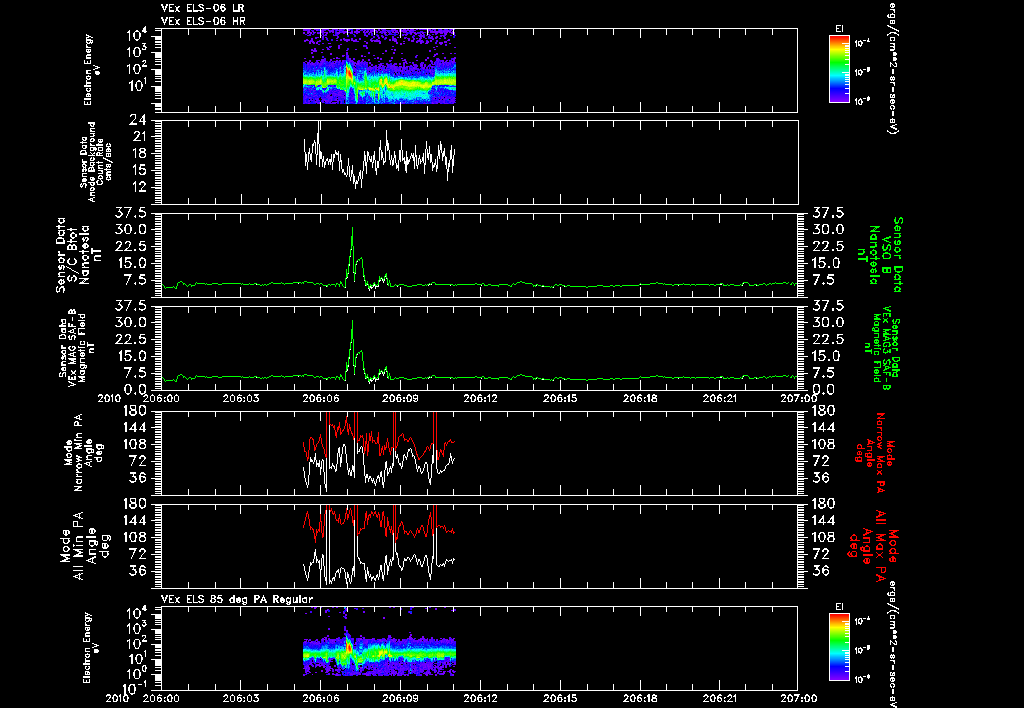Select the 'VEx ELS 85 deg PA Regular' title
The width and height of the screenshot is (1024, 708).
237,599
